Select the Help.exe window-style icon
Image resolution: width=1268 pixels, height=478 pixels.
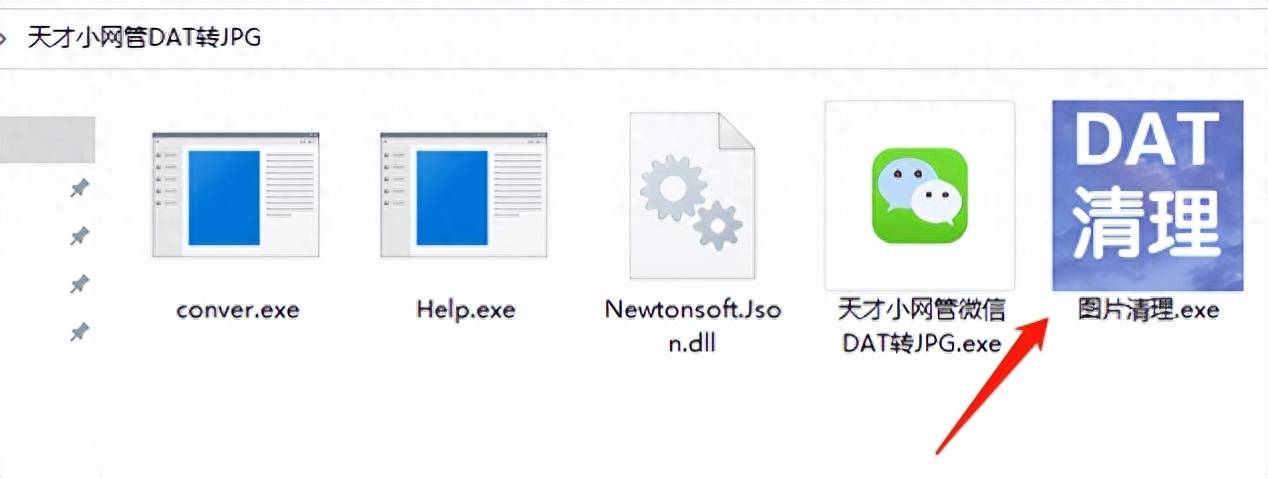pos(465,194)
